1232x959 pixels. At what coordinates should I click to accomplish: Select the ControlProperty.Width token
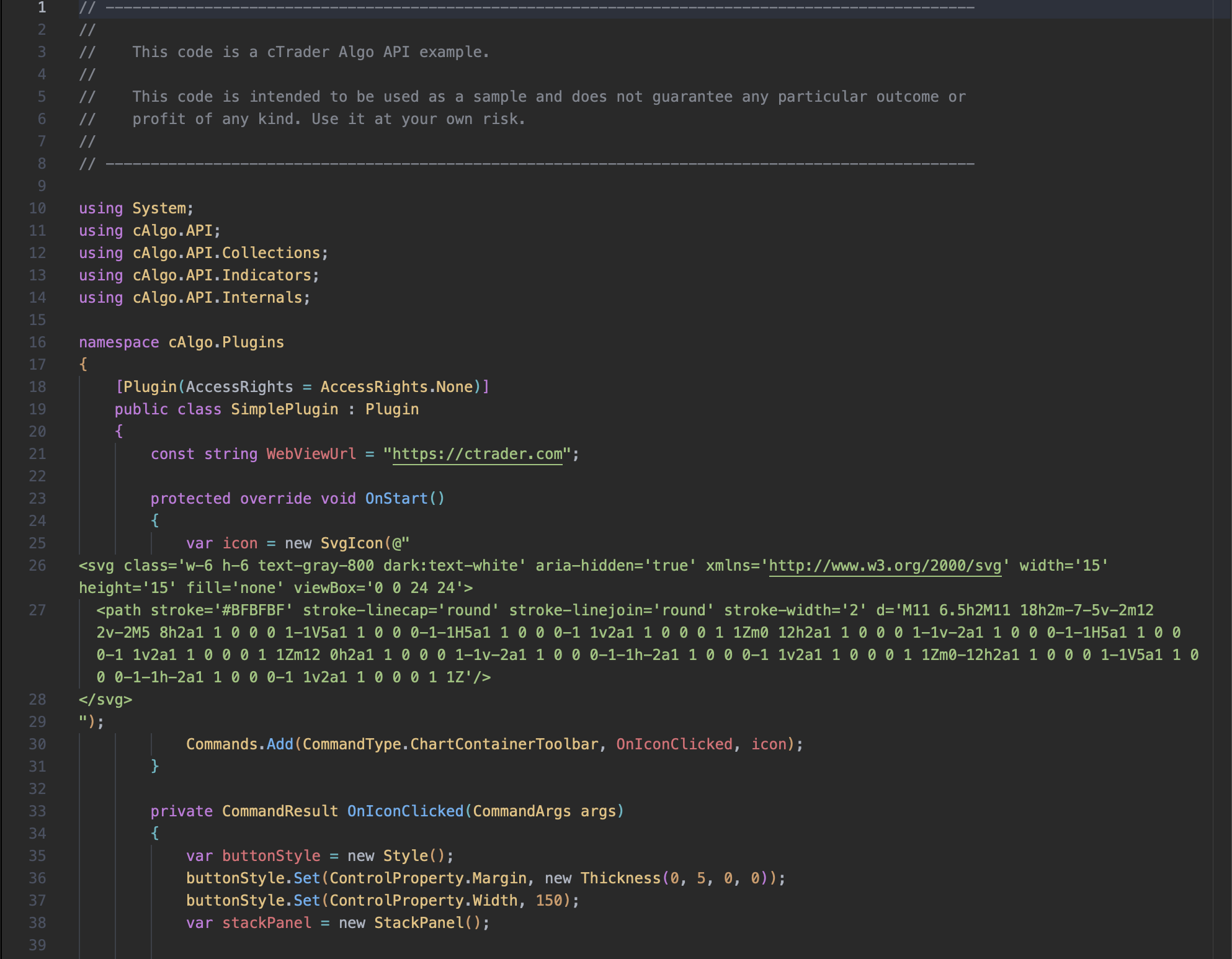coord(424,900)
